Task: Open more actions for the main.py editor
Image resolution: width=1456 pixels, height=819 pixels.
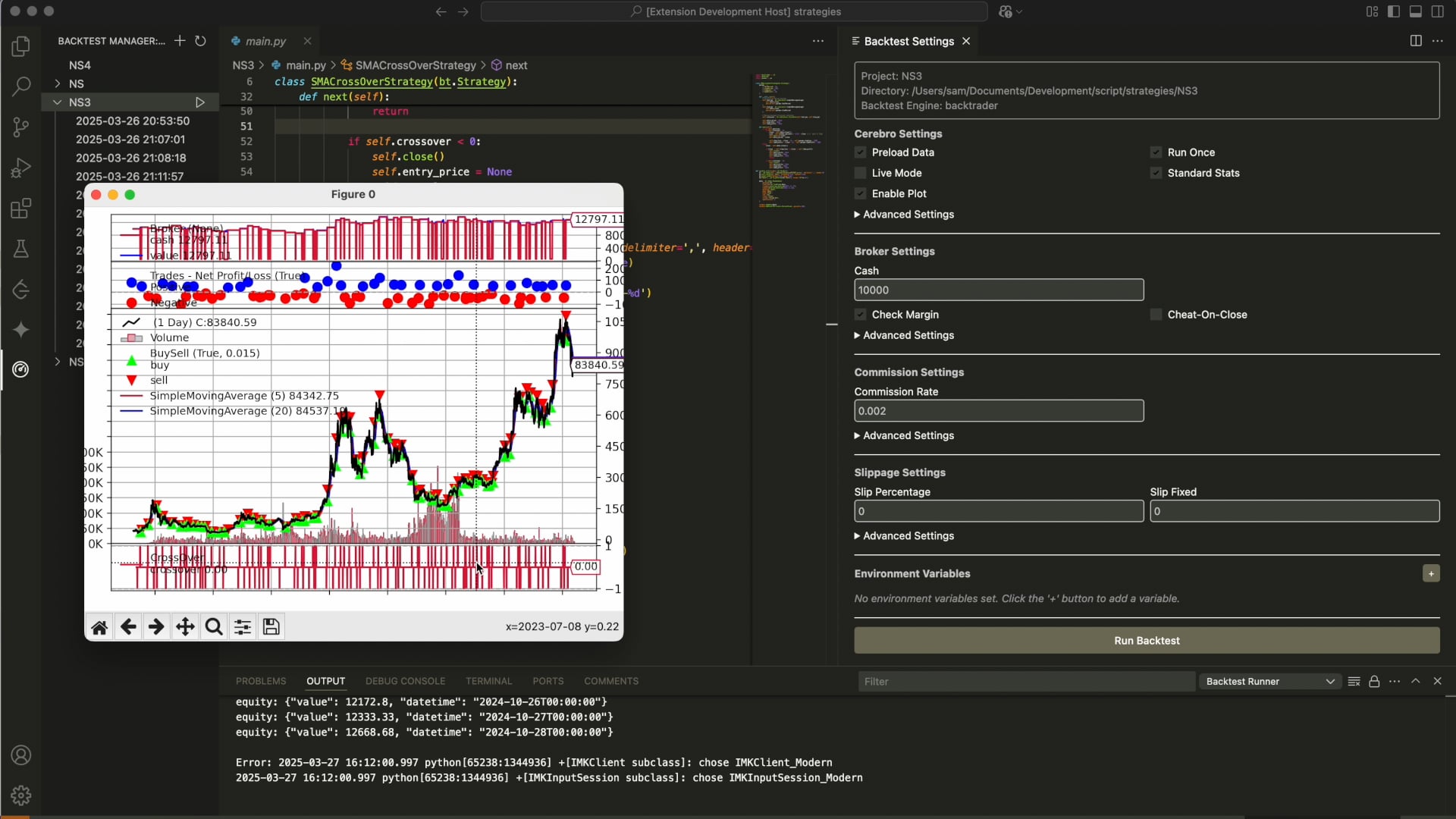Action: (817, 41)
